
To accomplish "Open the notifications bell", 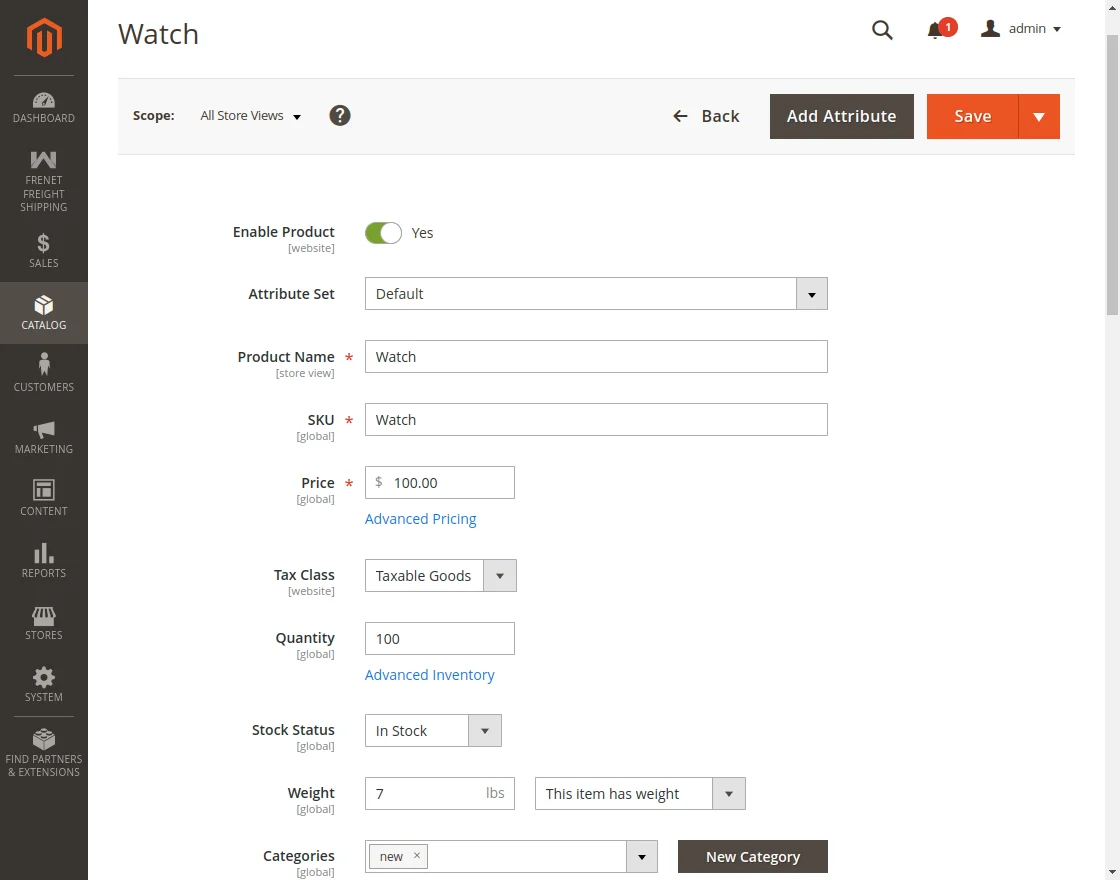I will click(x=936, y=30).
